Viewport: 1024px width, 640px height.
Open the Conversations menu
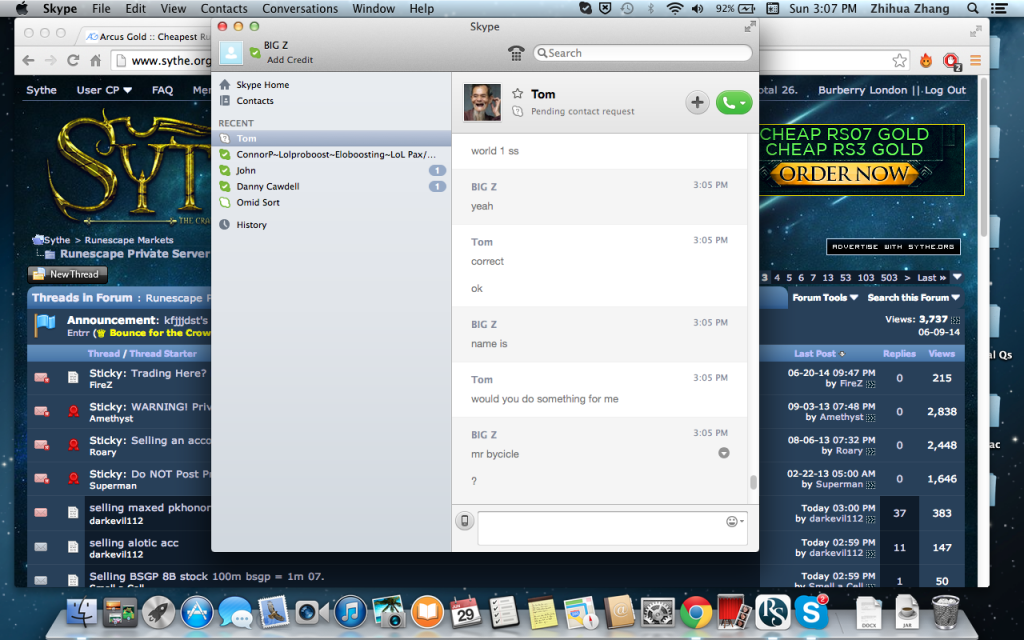300,8
